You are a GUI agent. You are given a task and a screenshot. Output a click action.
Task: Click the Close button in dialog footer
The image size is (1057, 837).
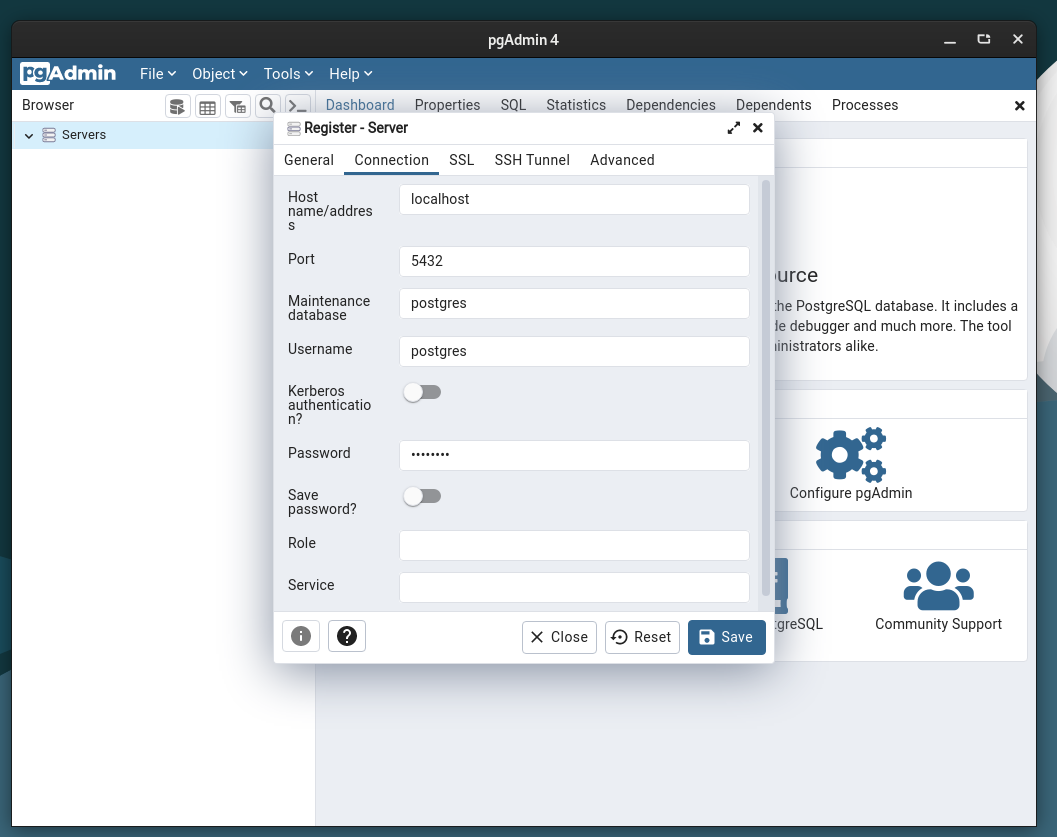560,638
